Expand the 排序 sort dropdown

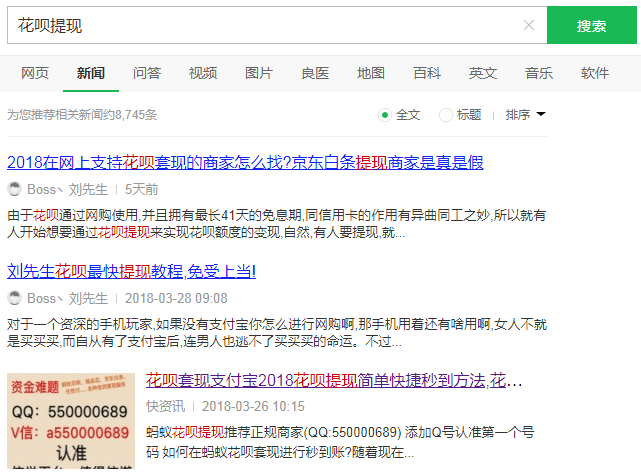click(x=525, y=114)
